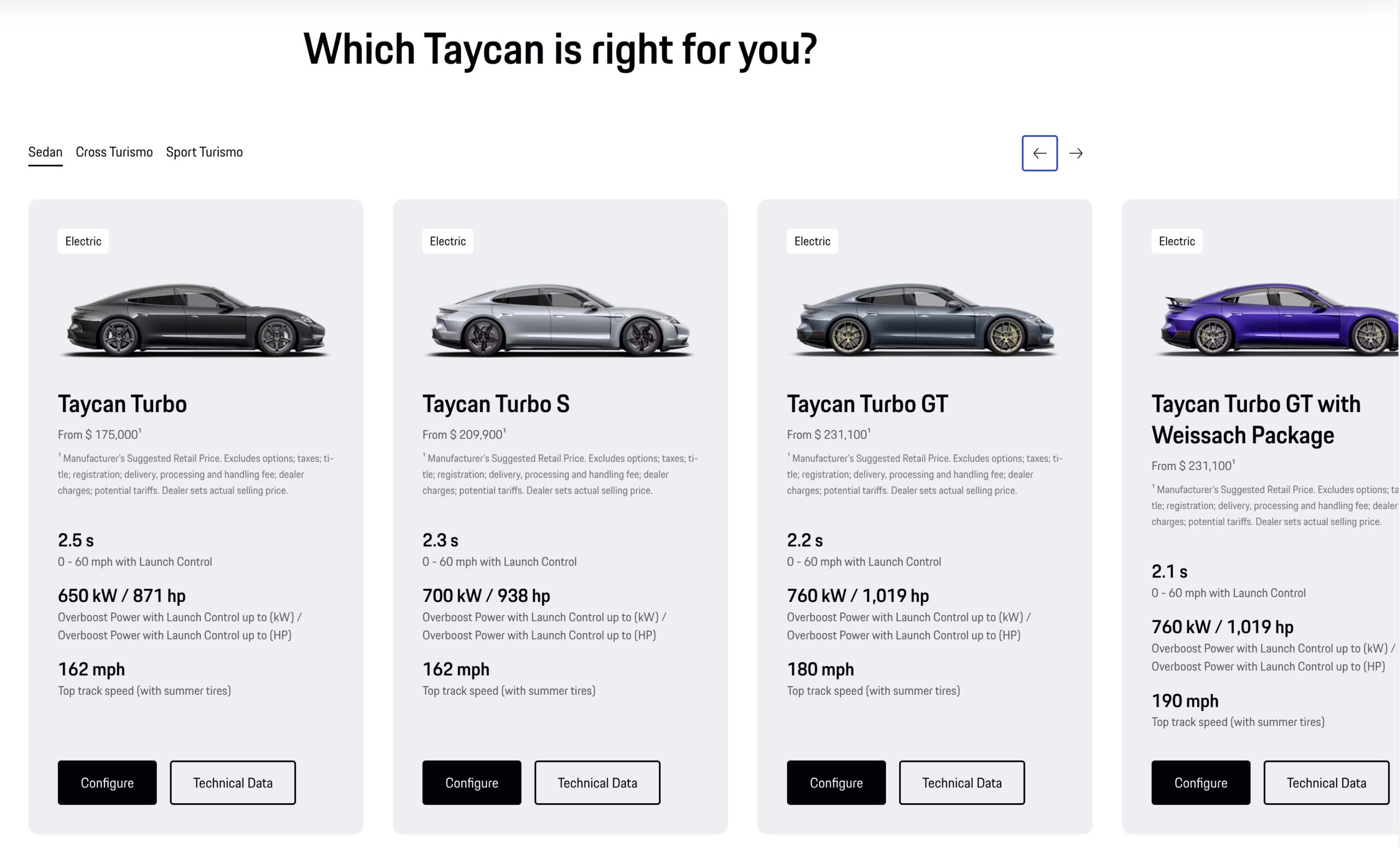Open Technical Data for Taycan Turbo

(233, 783)
